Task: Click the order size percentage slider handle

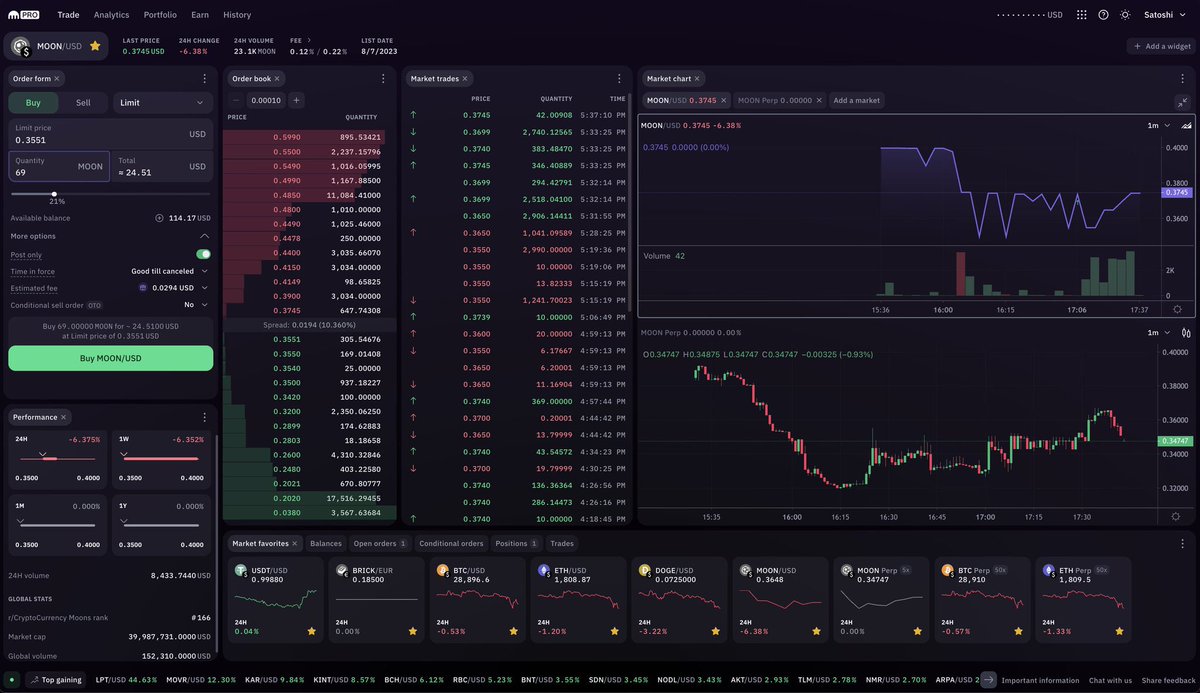Action: pyautogui.click(x=54, y=194)
